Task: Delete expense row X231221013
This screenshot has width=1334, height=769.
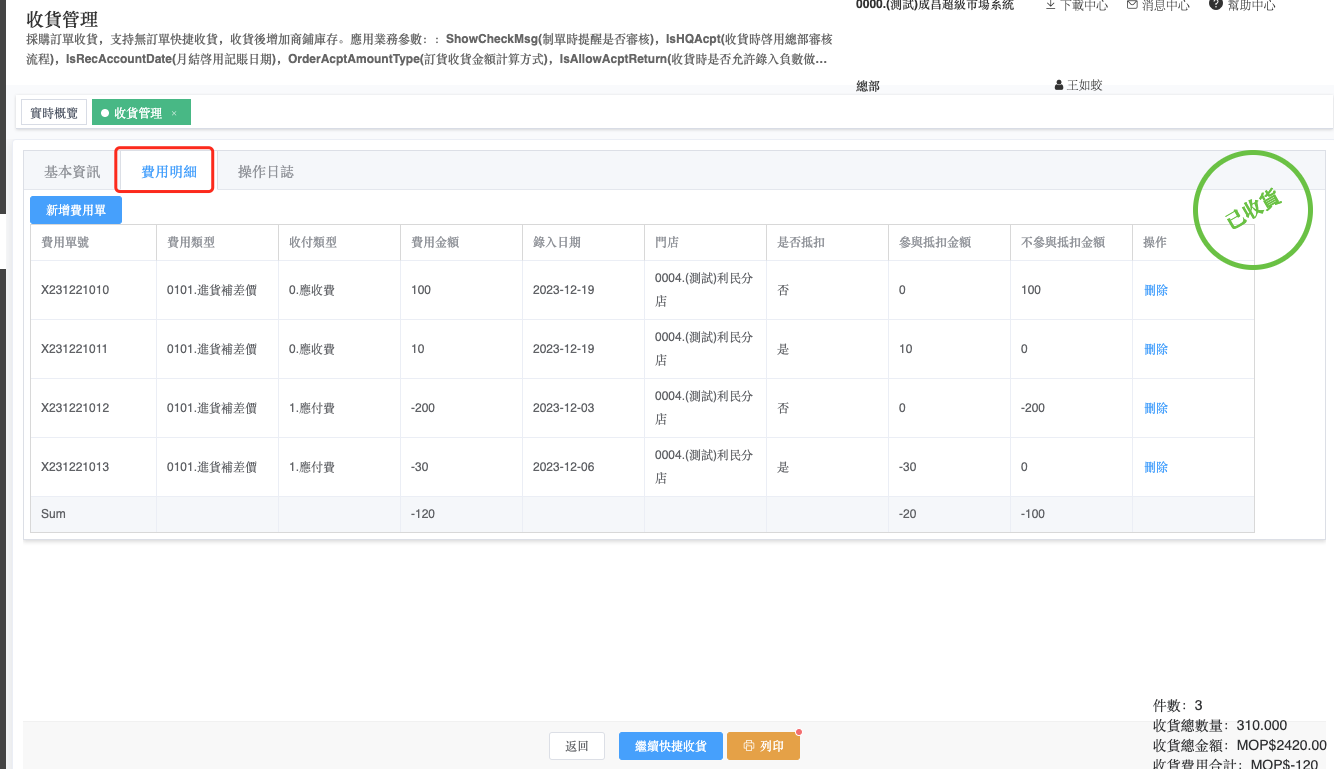Action: 1156,467
